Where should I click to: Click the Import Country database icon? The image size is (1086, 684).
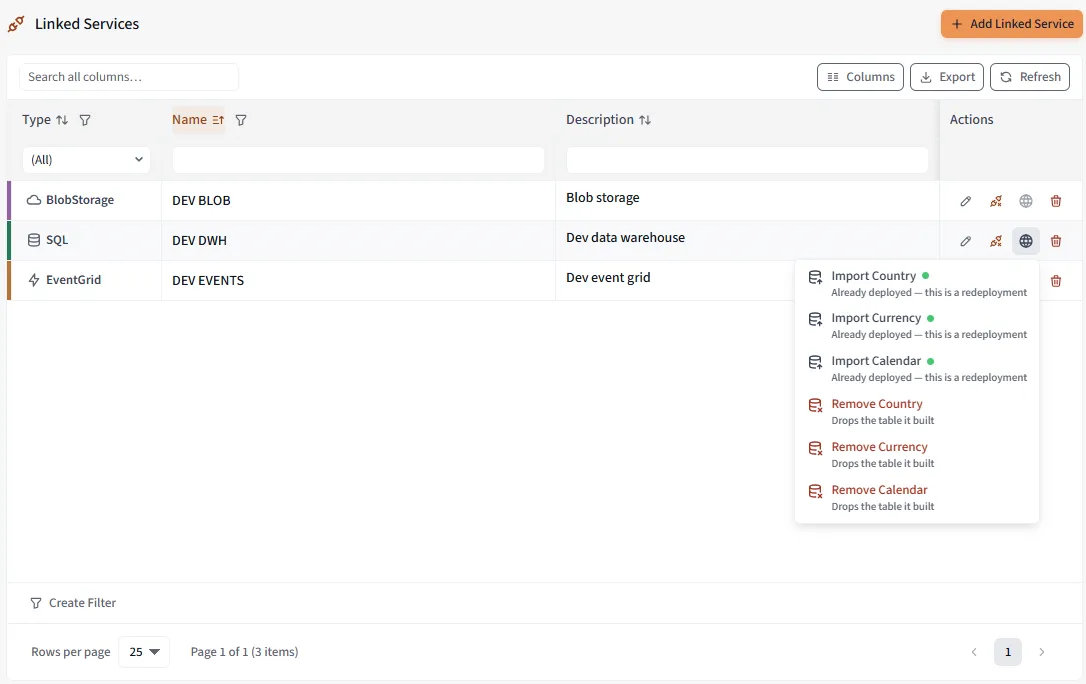[815, 278]
